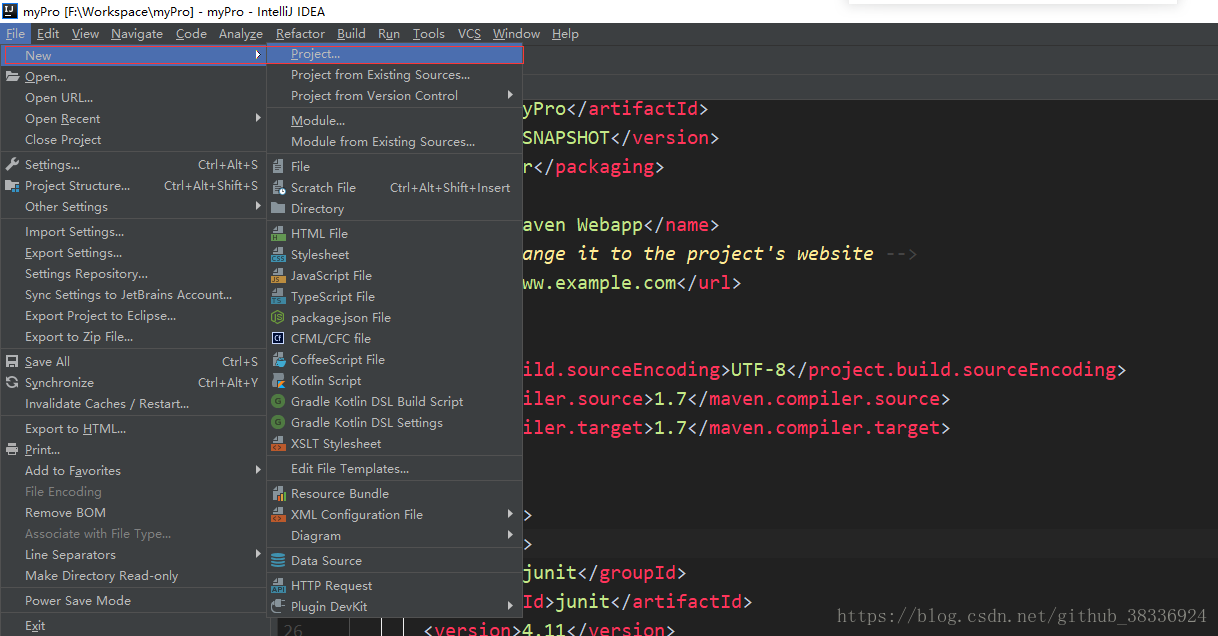Click the JavaScript File icon
Image resolution: width=1218 pixels, height=636 pixels.
(278, 275)
